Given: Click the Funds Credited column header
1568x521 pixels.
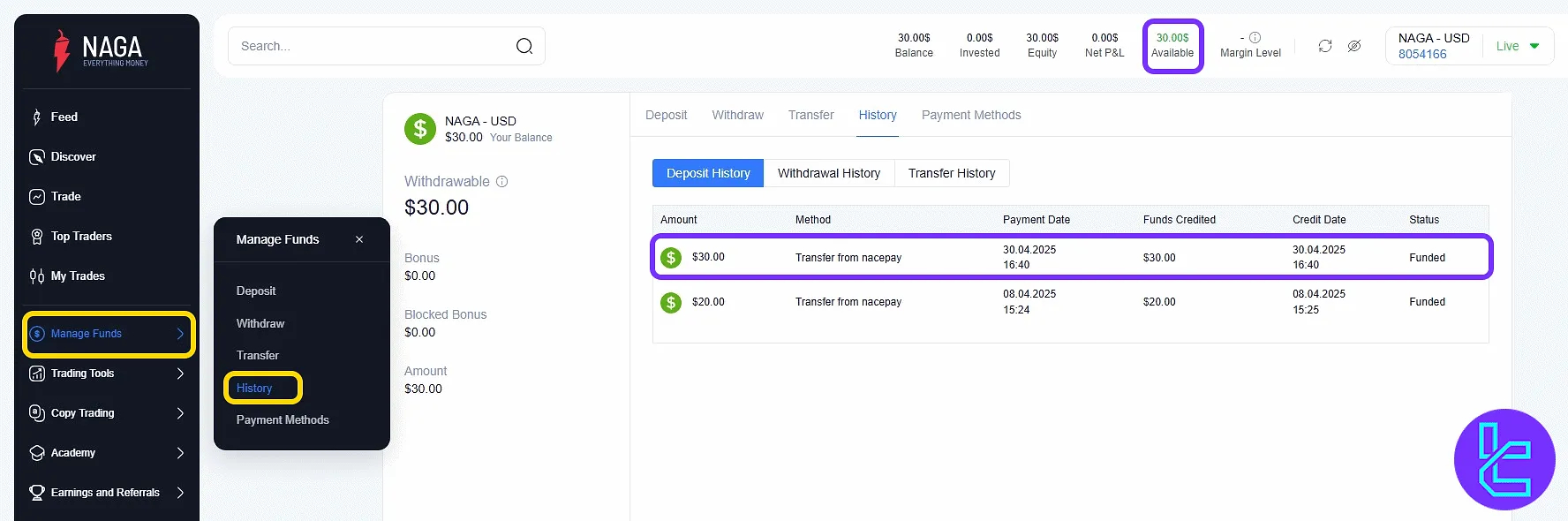Looking at the screenshot, I should tap(1180, 220).
